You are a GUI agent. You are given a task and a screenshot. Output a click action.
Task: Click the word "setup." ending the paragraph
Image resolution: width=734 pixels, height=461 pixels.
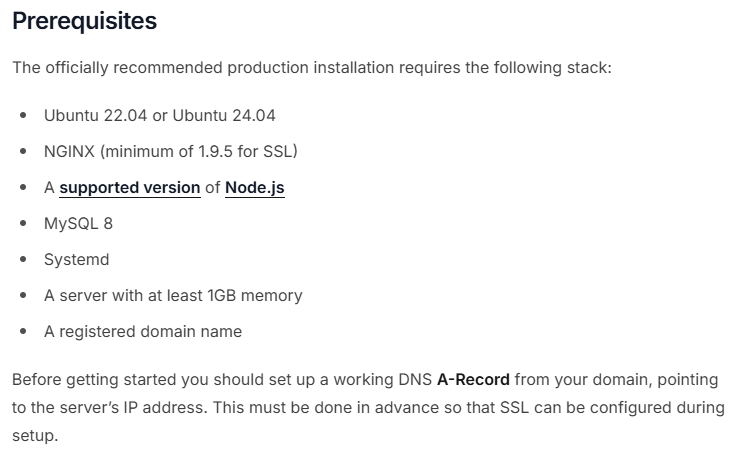pyautogui.click(x=35, y=437)
